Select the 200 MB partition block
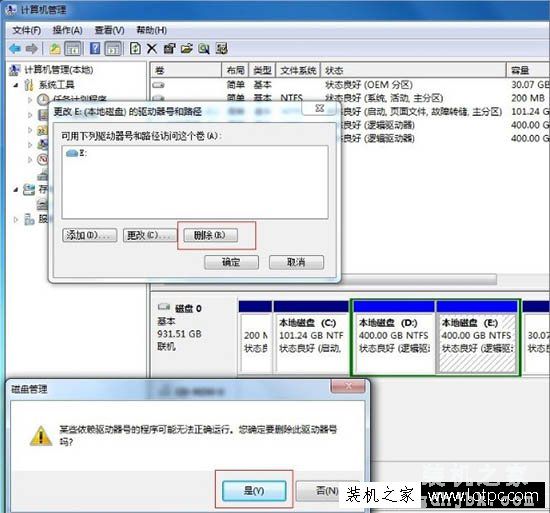This screenshot has height=513, width=550. 256,337
